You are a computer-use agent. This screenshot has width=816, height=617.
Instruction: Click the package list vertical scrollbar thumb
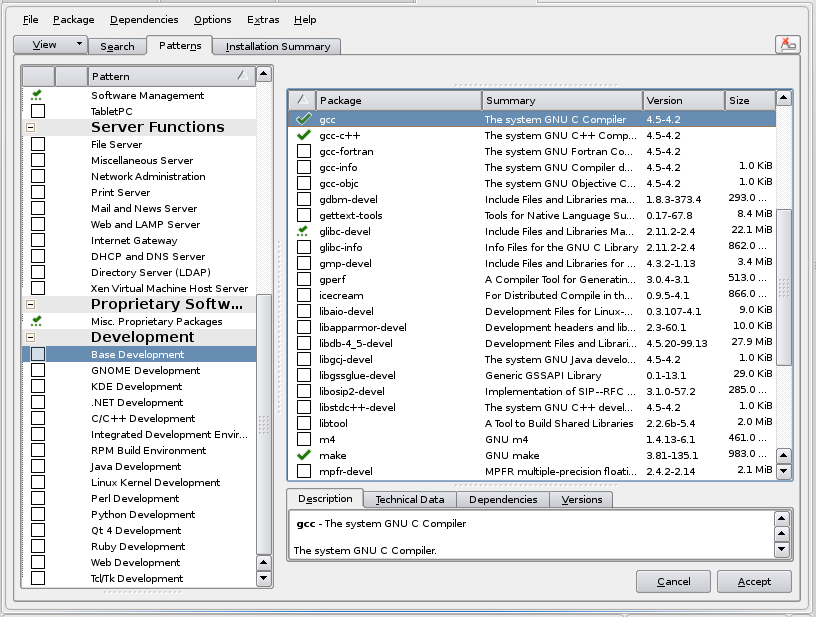coord(784,287)
